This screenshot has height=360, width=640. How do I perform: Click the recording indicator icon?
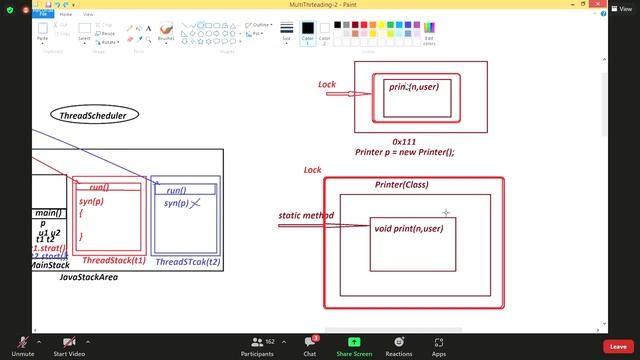click(x=26, y=10)
